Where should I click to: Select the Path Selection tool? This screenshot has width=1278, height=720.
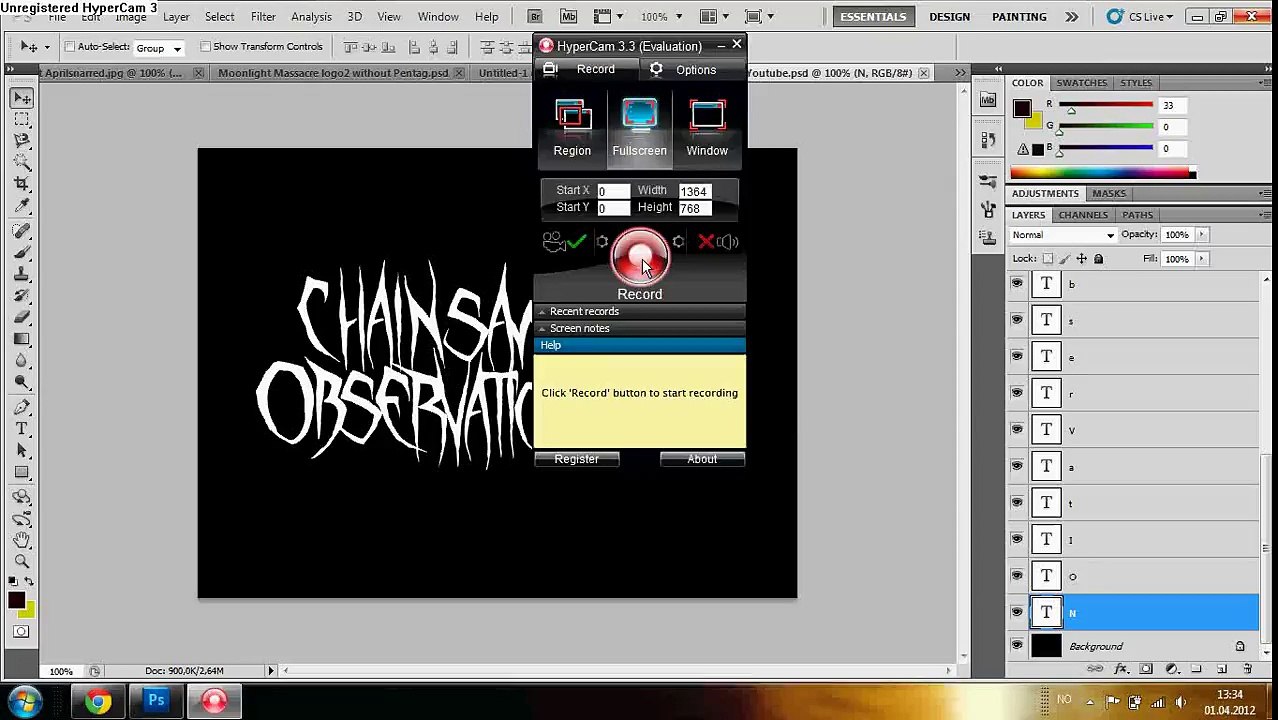point(22,451)
